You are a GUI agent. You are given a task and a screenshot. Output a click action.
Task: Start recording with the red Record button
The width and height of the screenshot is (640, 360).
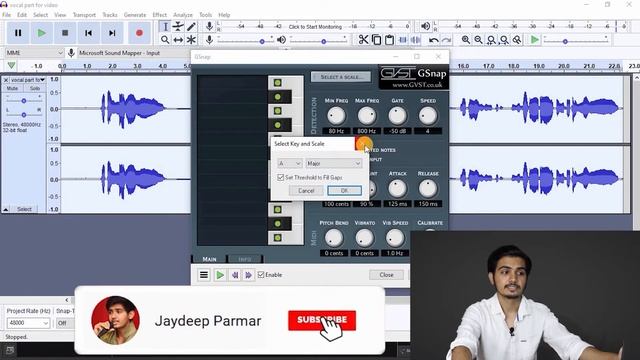click(x=139, y=33)
